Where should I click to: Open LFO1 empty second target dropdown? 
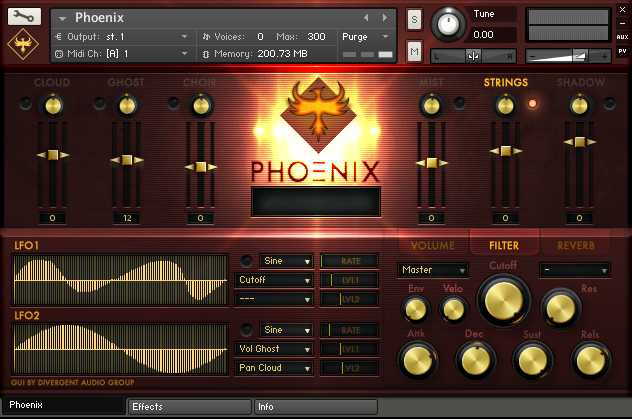pos(274,299)
